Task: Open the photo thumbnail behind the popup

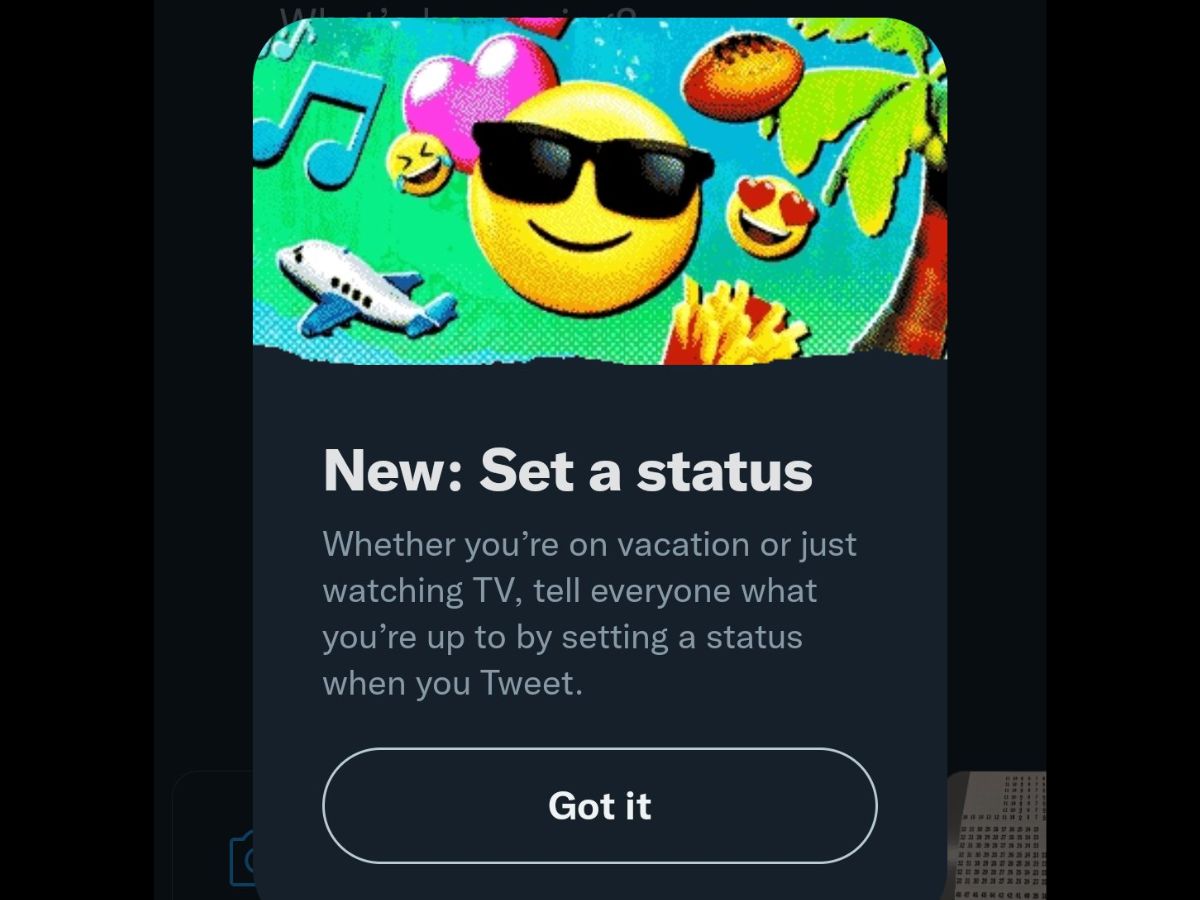Action: [x=995, y=835]
